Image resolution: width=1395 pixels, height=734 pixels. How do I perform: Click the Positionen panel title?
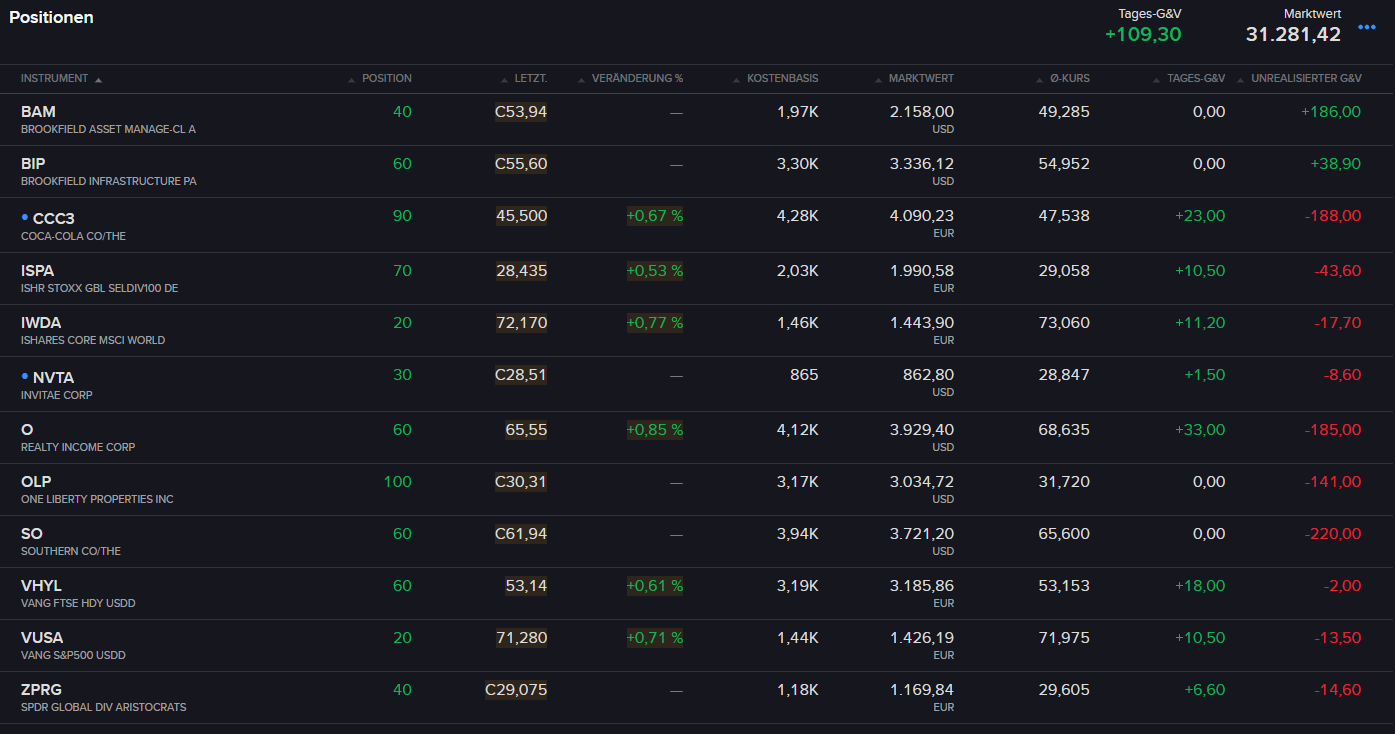tap(51, 17)
